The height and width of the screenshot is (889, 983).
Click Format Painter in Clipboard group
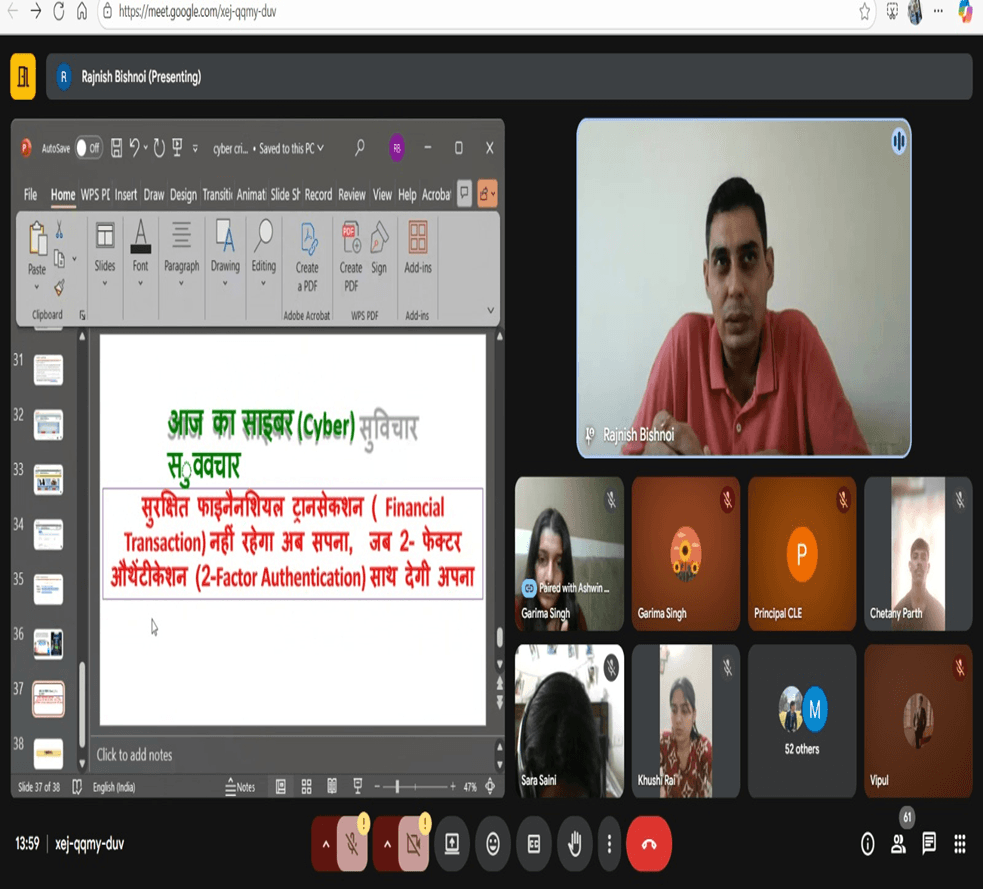(x=59, y=287)
